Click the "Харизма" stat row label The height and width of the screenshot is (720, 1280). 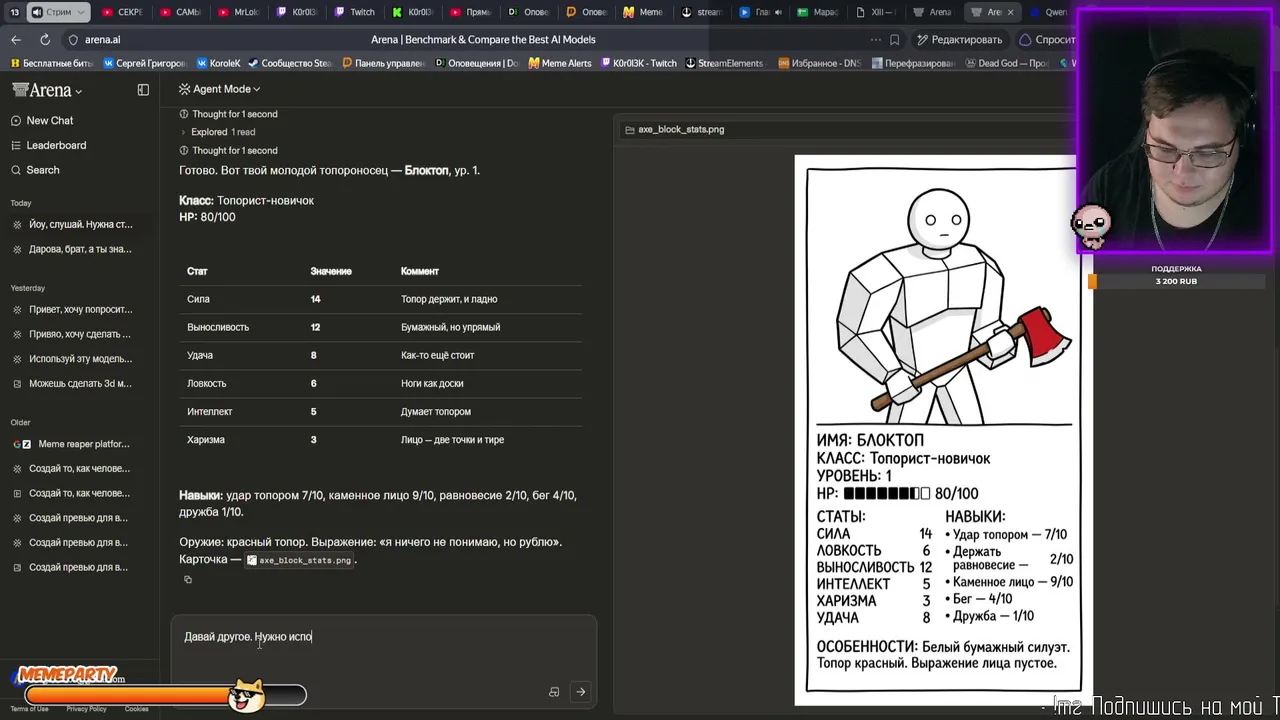click(x=205, y=439)
